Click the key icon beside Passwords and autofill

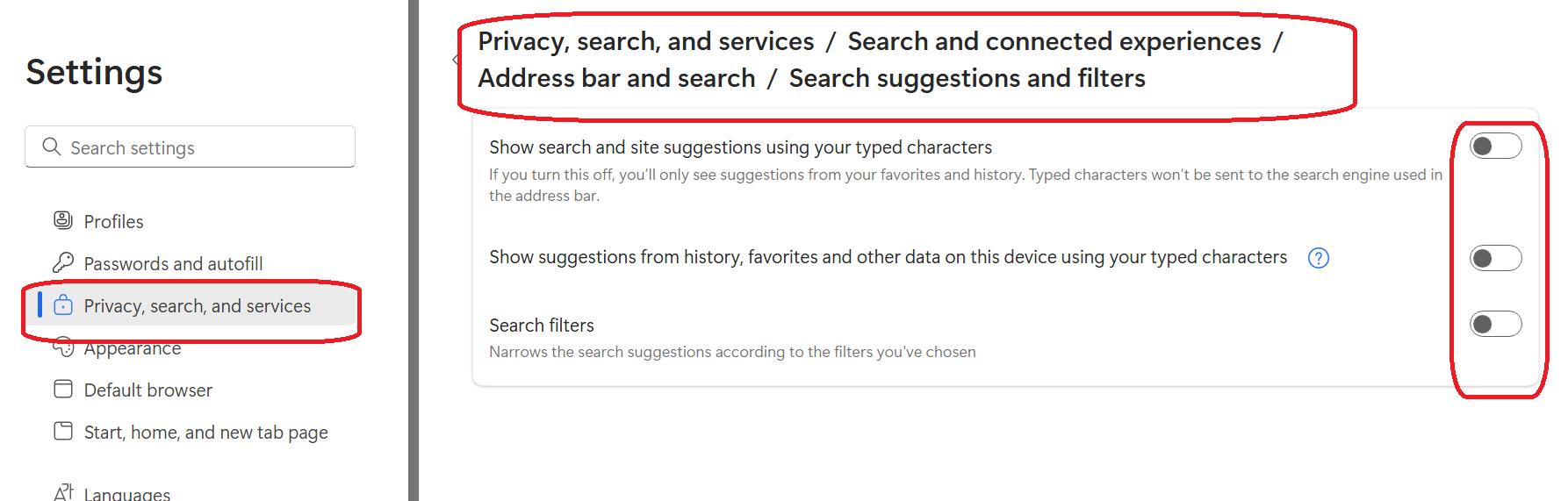point(63,262)
